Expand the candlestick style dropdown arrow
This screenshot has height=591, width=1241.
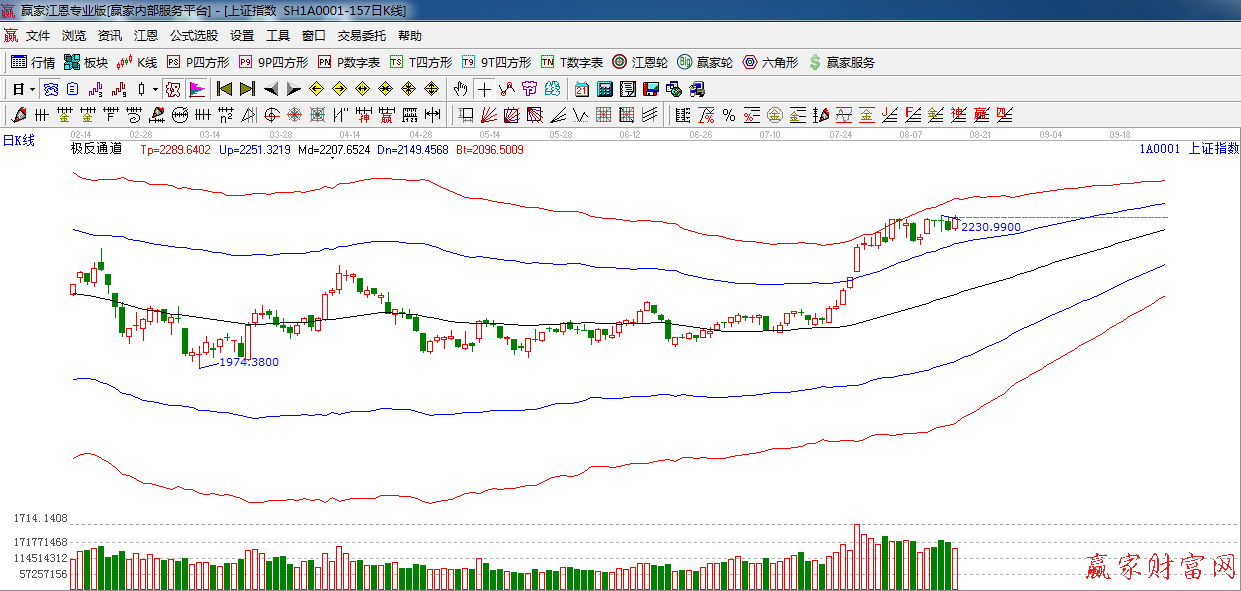click(155, 89)
